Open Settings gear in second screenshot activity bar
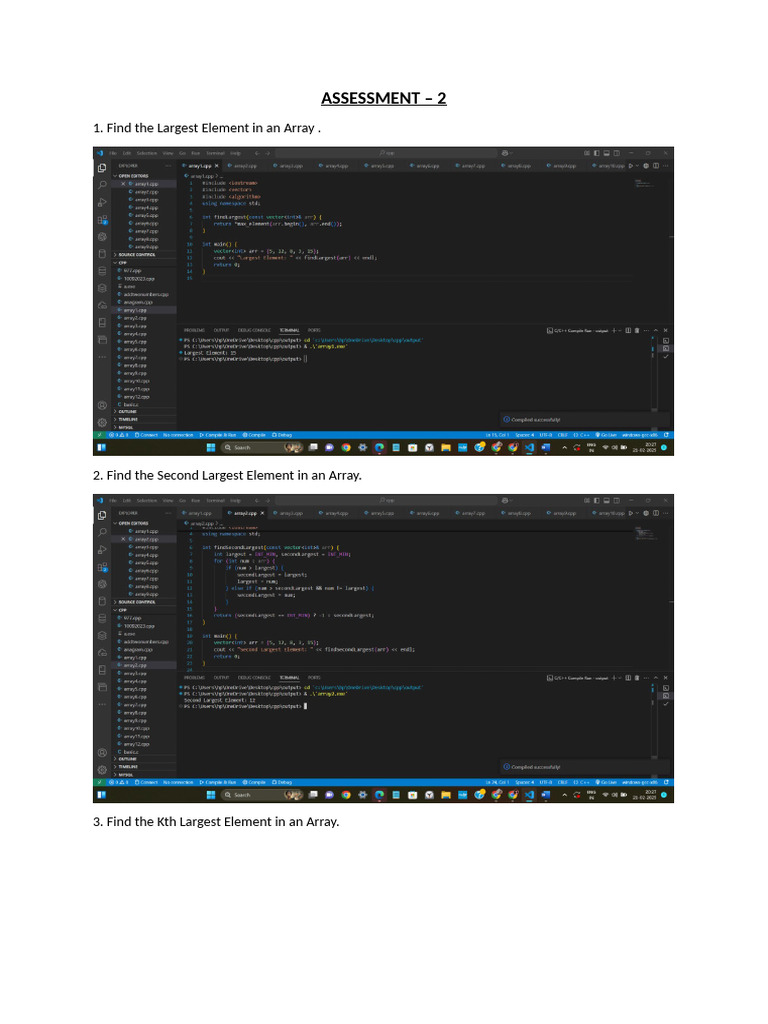768x1024 pixels. tap(102, 769)
